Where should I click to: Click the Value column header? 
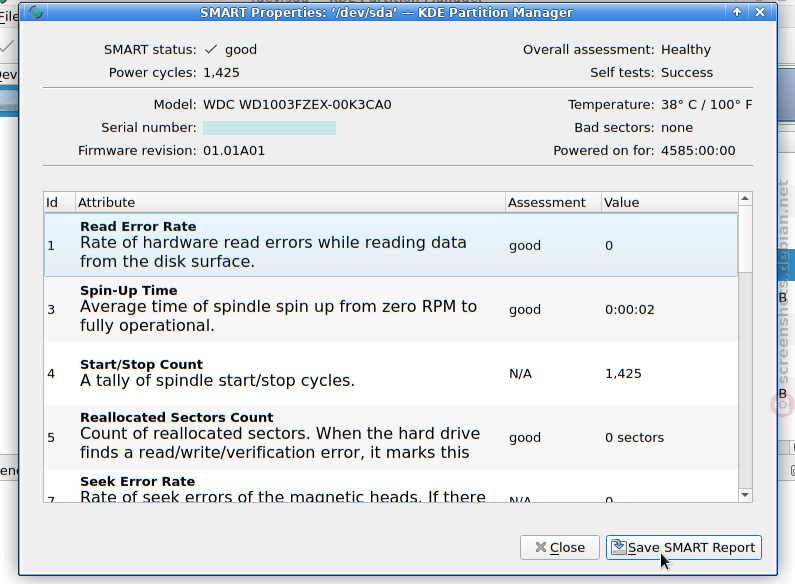669,202
